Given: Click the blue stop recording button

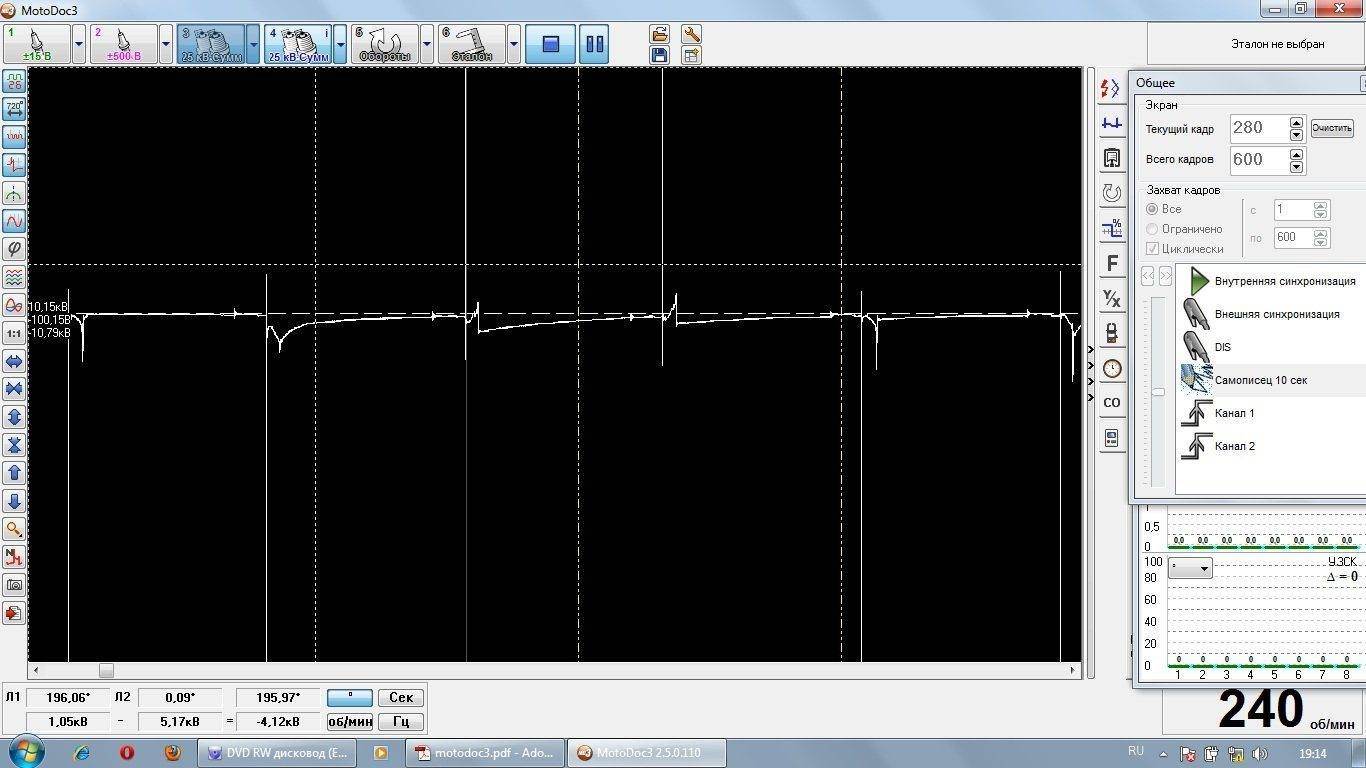Looking at the screenshot, I should (x=550, y=45).
